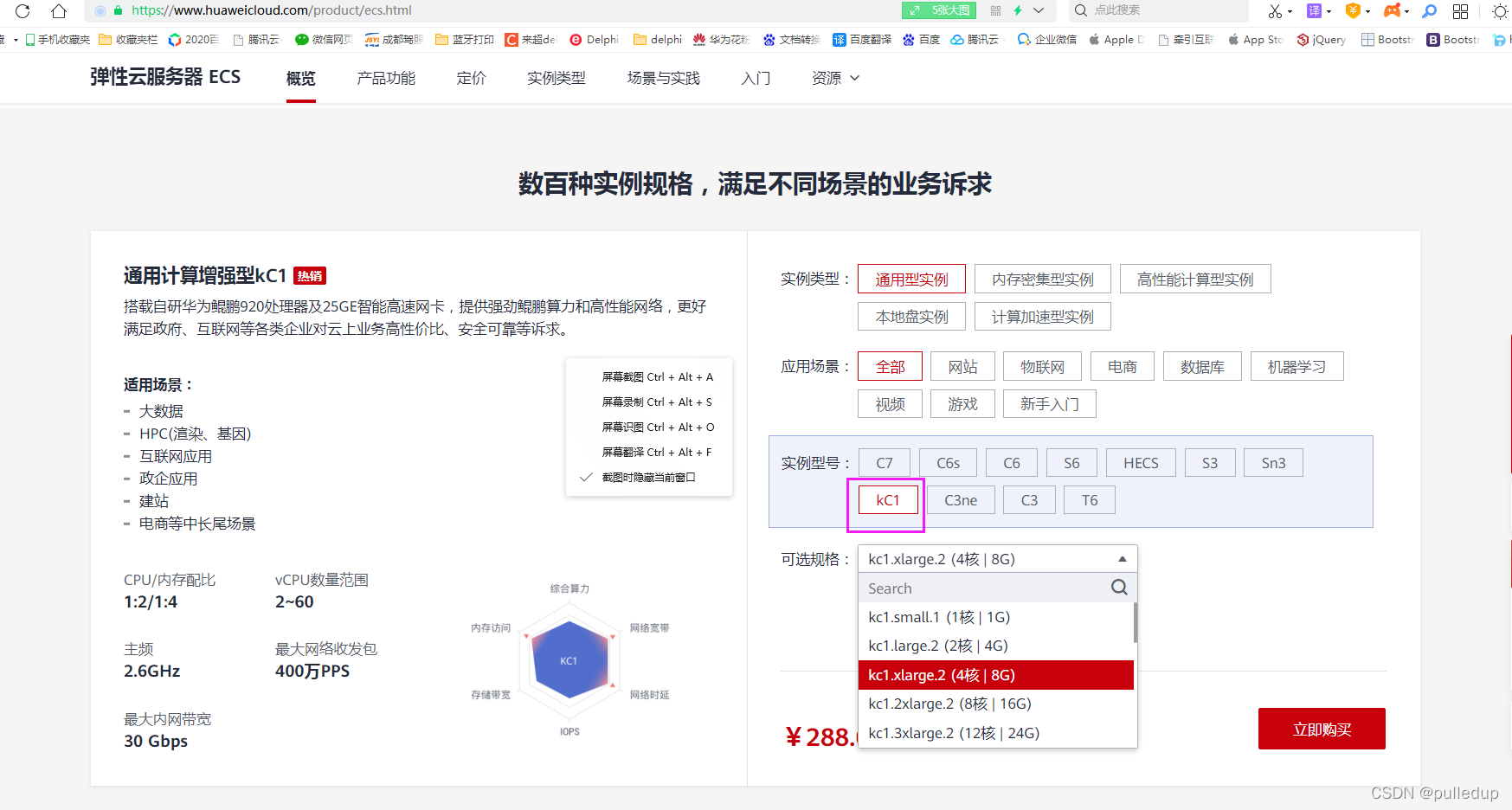The height and width of the screenshot is (810, 1512).
Task: Open the QR code icon in address bar
Action: (995, 10)
